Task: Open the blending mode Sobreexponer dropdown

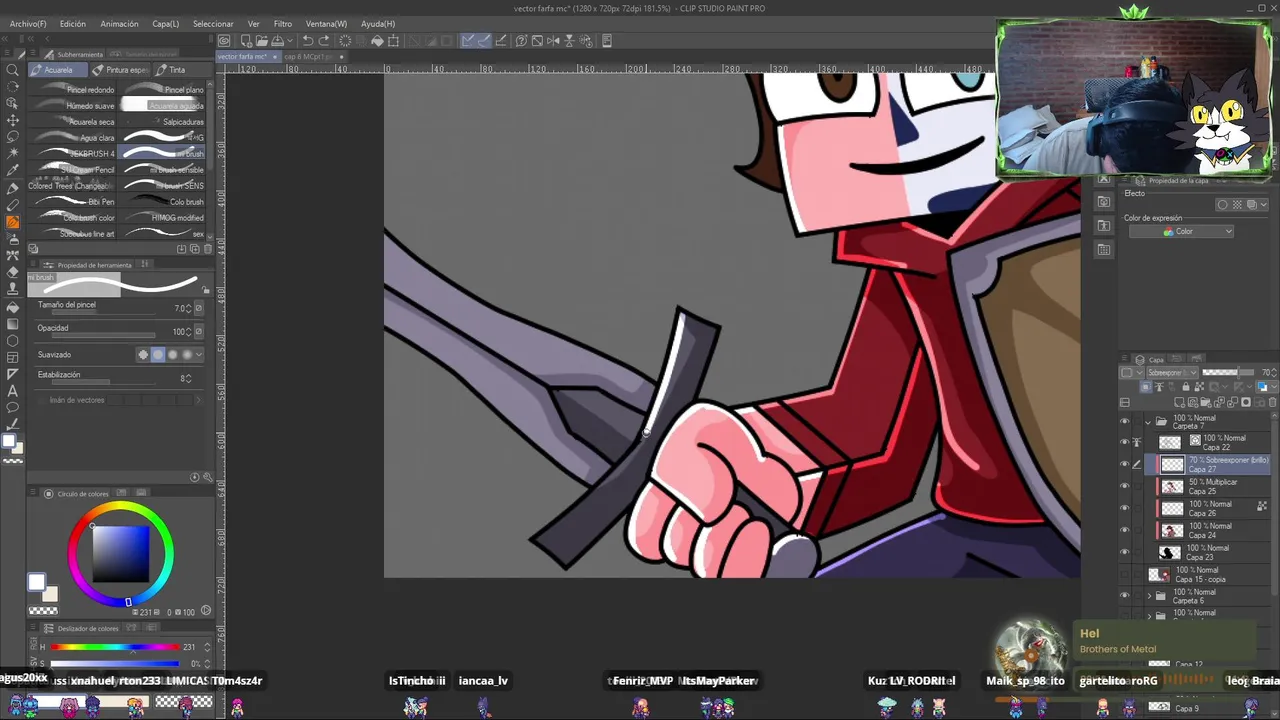Action: click(x=1172, y=373)
